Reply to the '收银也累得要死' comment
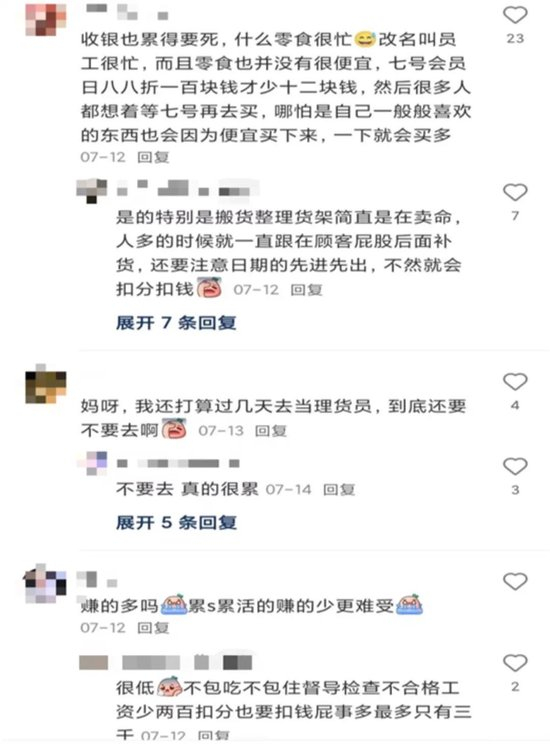Image resolution: width=550 pixels, height=744 pixels. 153,157
